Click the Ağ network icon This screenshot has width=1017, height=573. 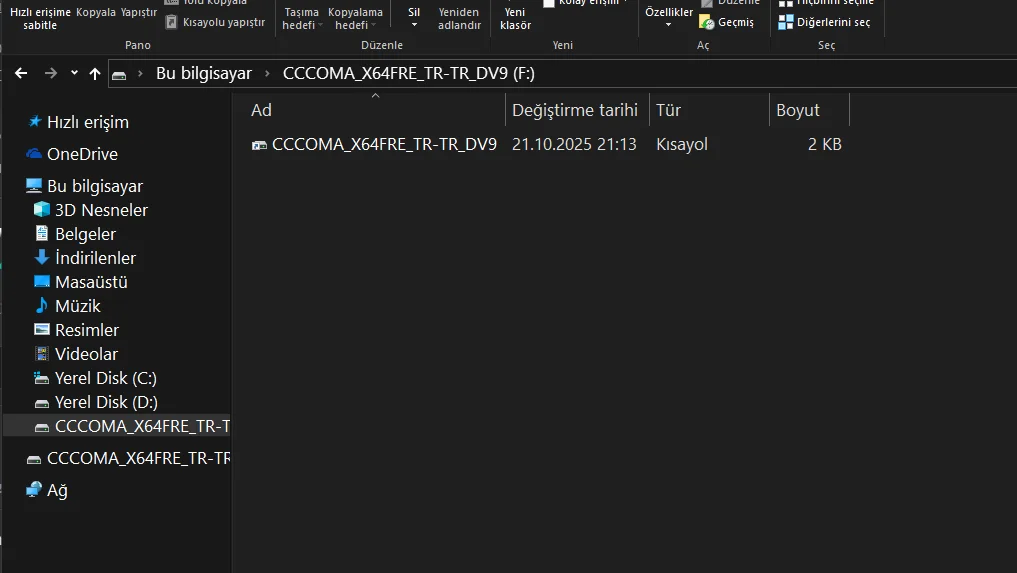pyautogui.click(x=34, y=489)
